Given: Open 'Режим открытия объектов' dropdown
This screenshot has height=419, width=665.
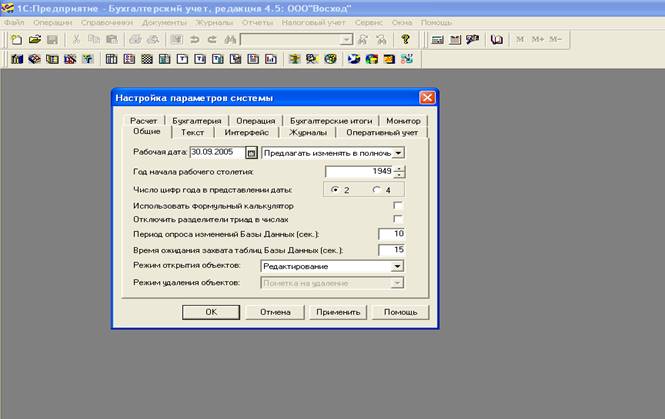Looking at the screenshot, I should coord(397,267).
